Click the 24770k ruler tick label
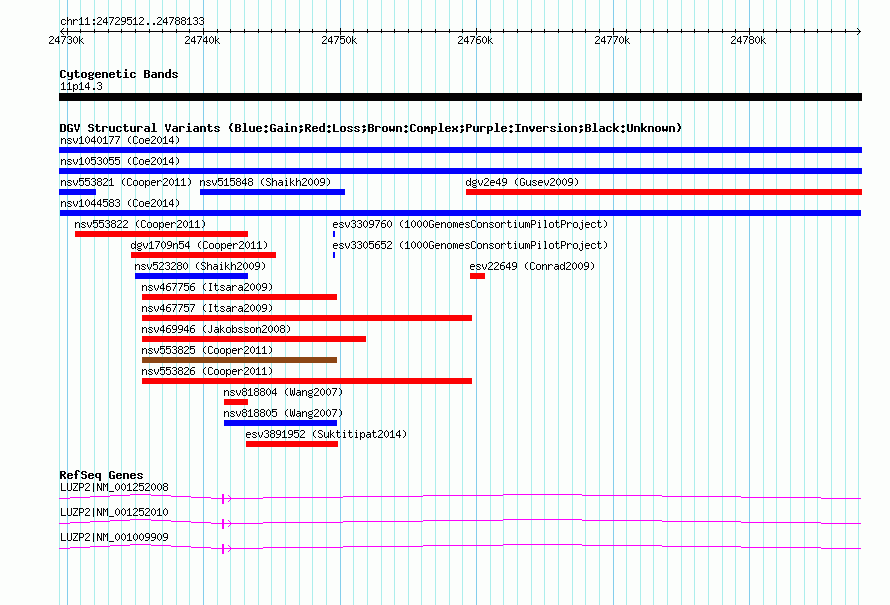 point(612,40)
